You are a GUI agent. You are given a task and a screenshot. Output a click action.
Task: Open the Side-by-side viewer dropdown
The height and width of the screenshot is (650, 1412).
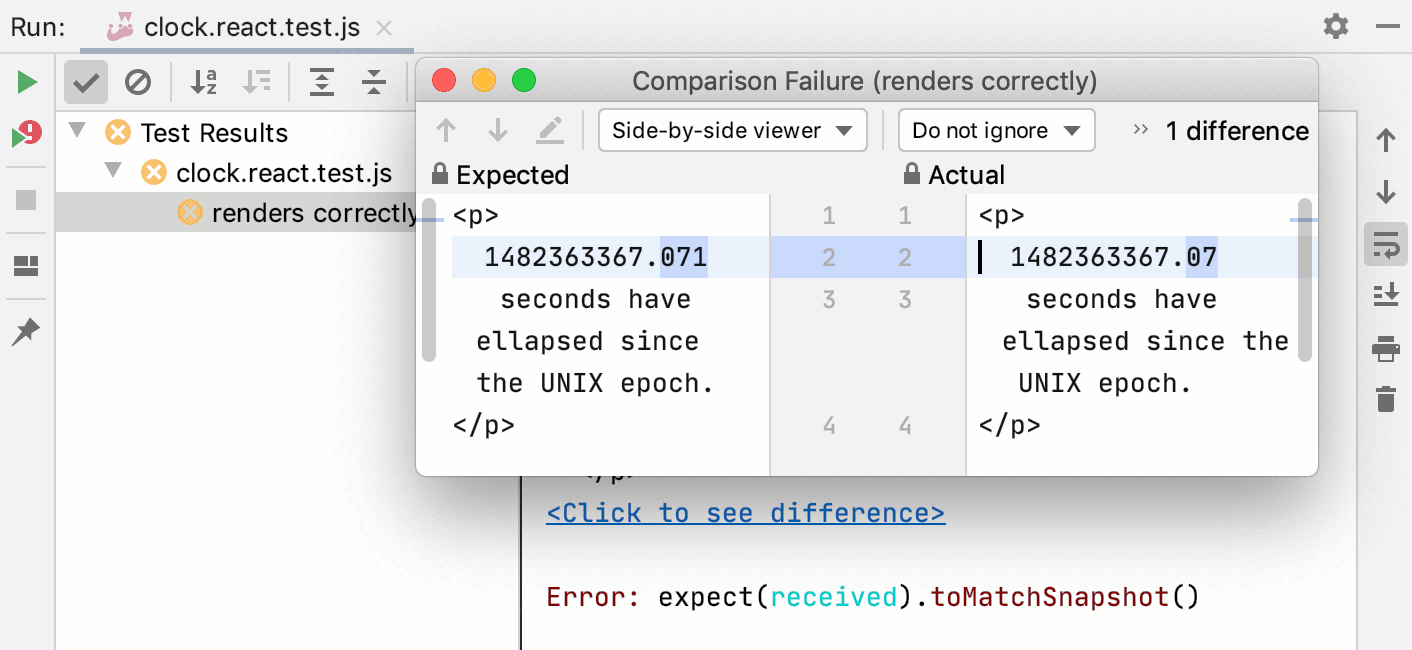[732, 130]
